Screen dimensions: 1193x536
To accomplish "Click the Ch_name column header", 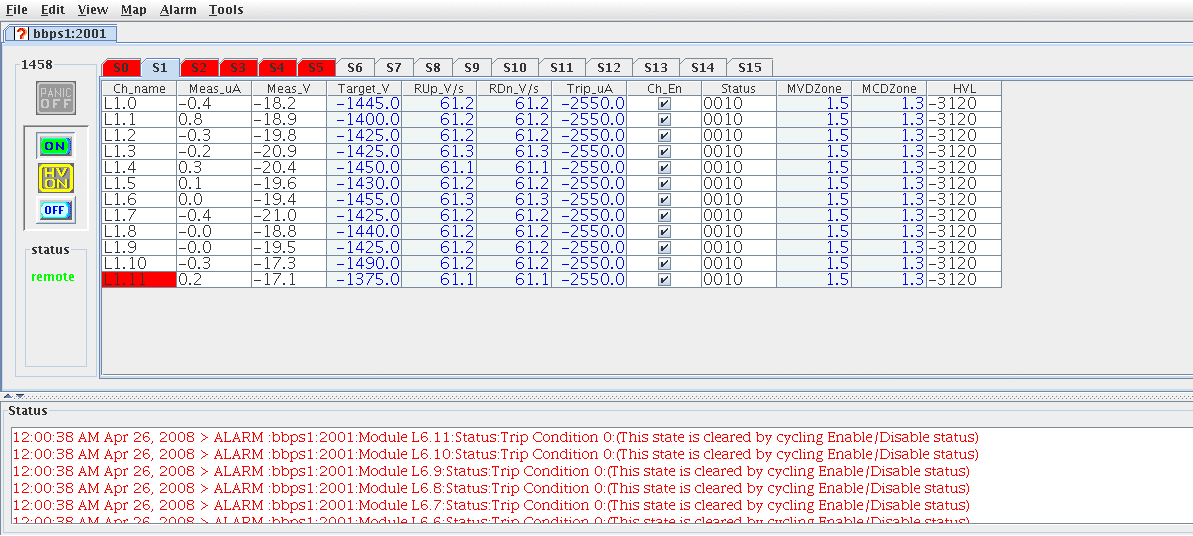I will click(x=139, y=88).
